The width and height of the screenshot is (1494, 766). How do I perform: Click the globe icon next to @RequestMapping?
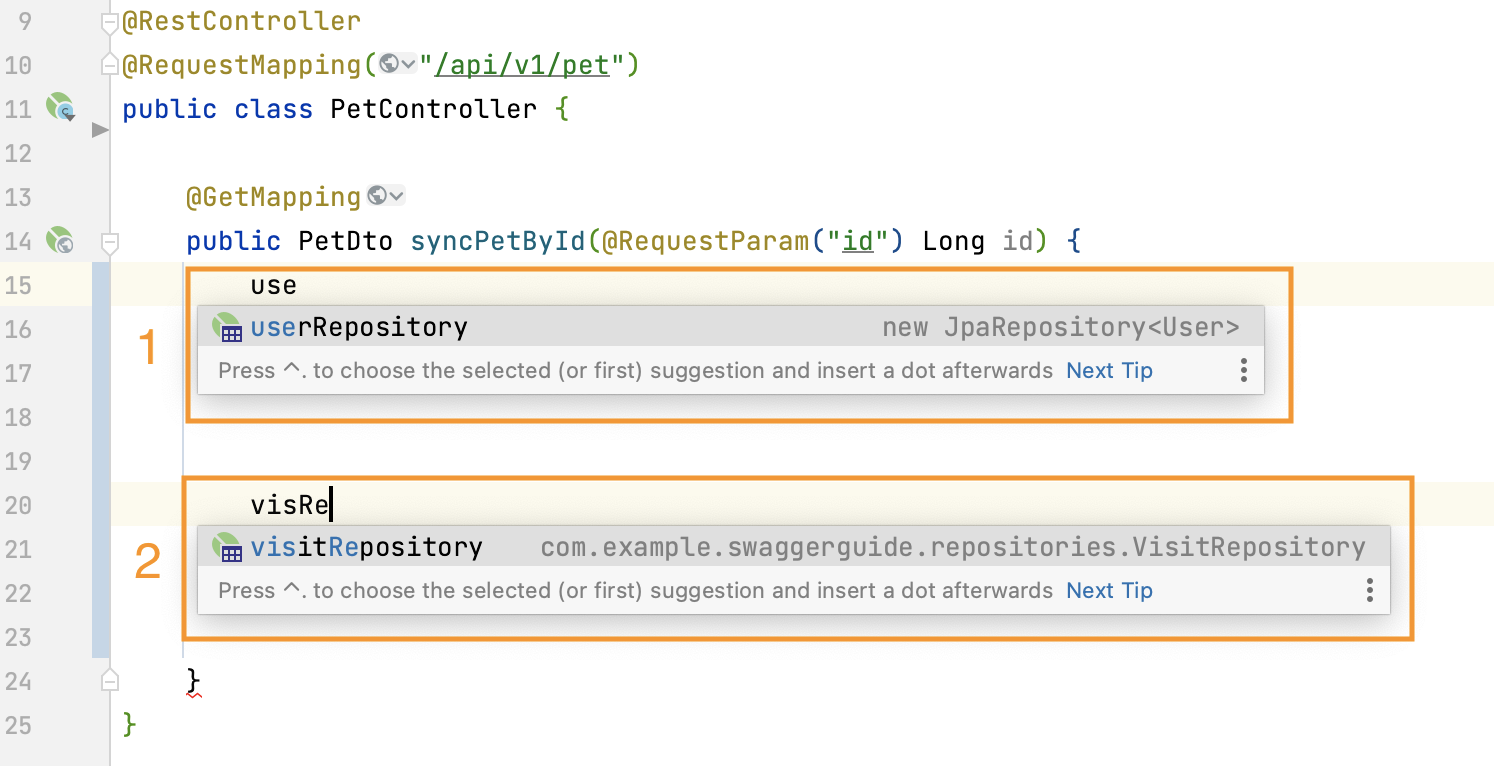pyautogui.click(x=390, y=63)
